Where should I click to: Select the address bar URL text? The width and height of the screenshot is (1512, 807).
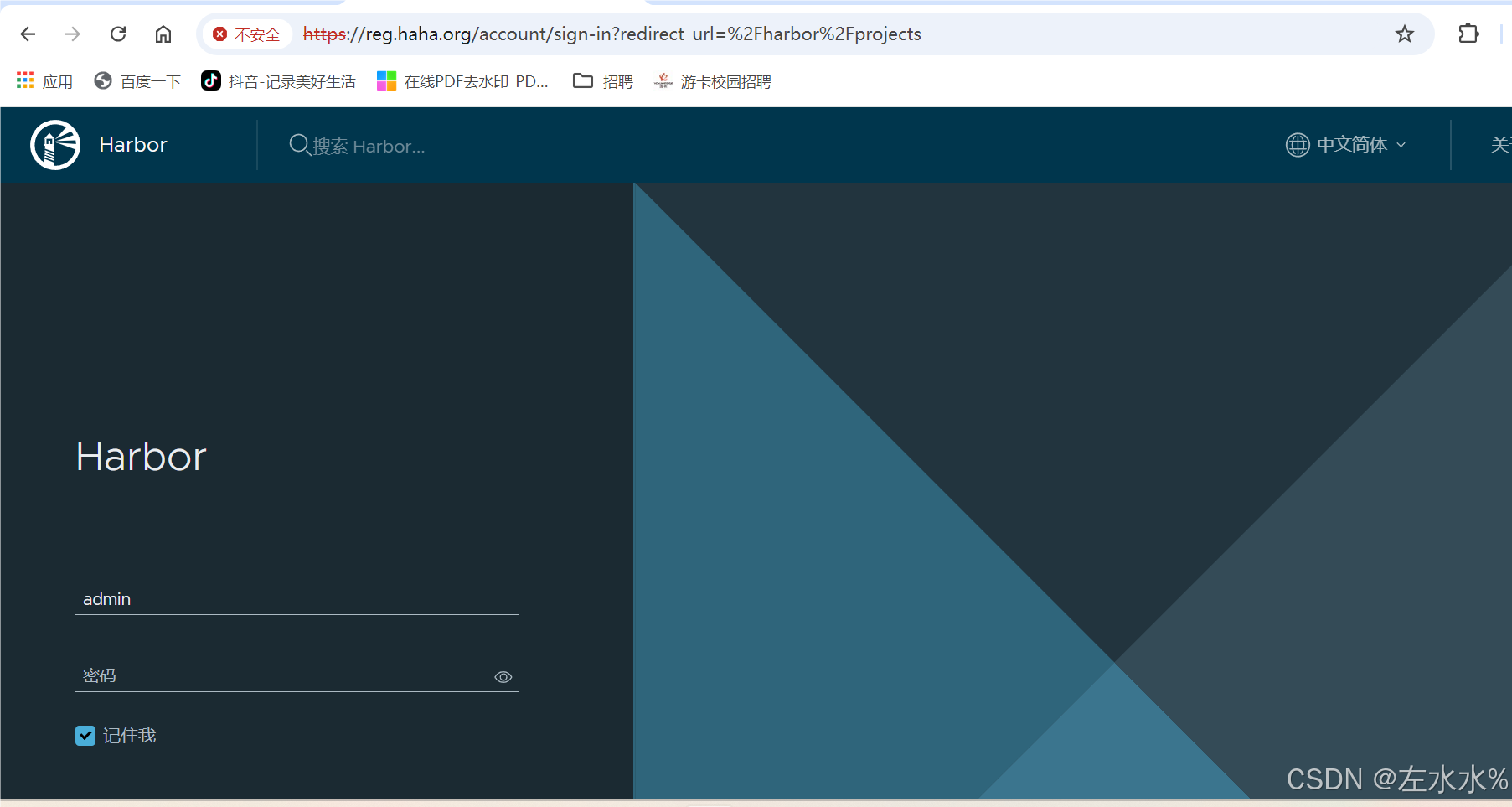click(x=612, y=34)
